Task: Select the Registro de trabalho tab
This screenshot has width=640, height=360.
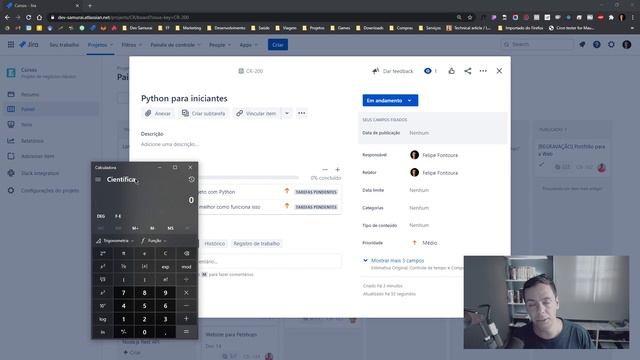Action: [x=256, y=244]
